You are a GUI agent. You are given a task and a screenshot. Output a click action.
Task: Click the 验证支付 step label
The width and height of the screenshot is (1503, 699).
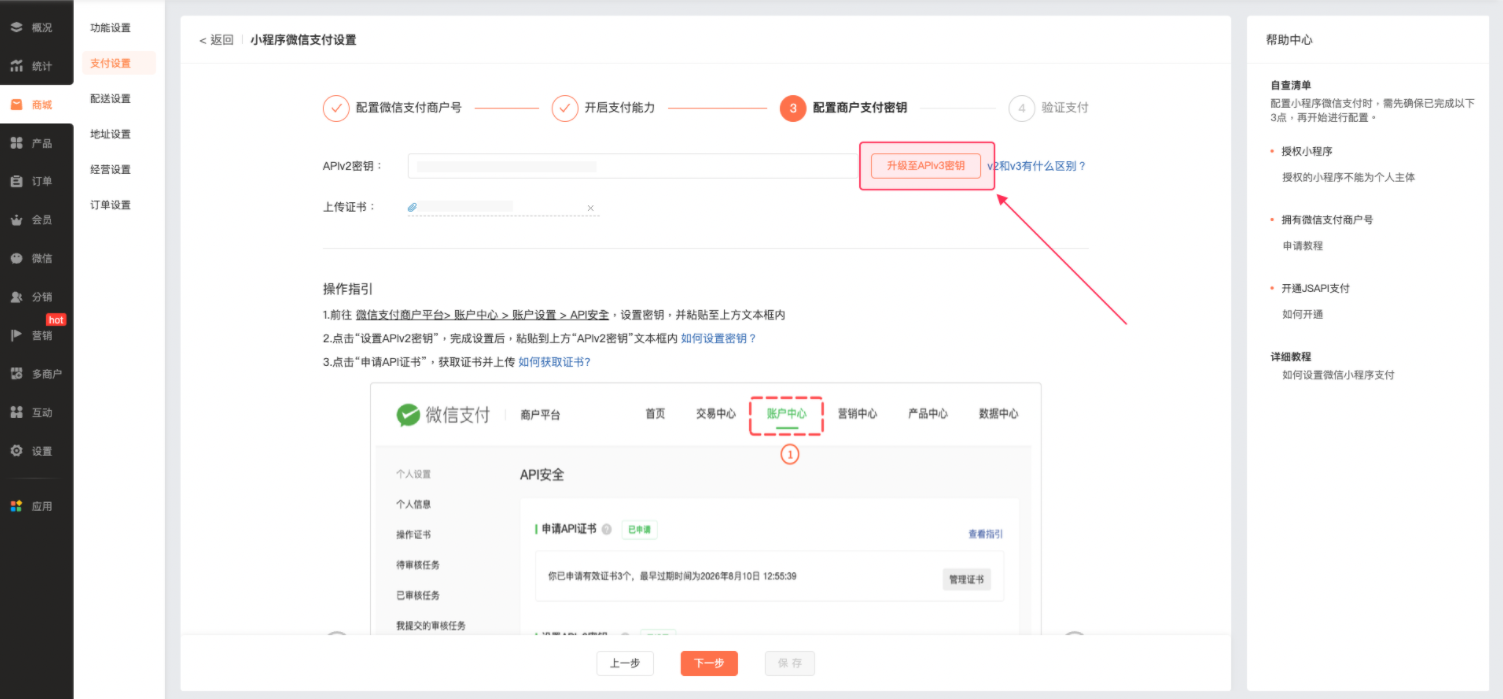pyautogui.click(x=1065, y=108)
